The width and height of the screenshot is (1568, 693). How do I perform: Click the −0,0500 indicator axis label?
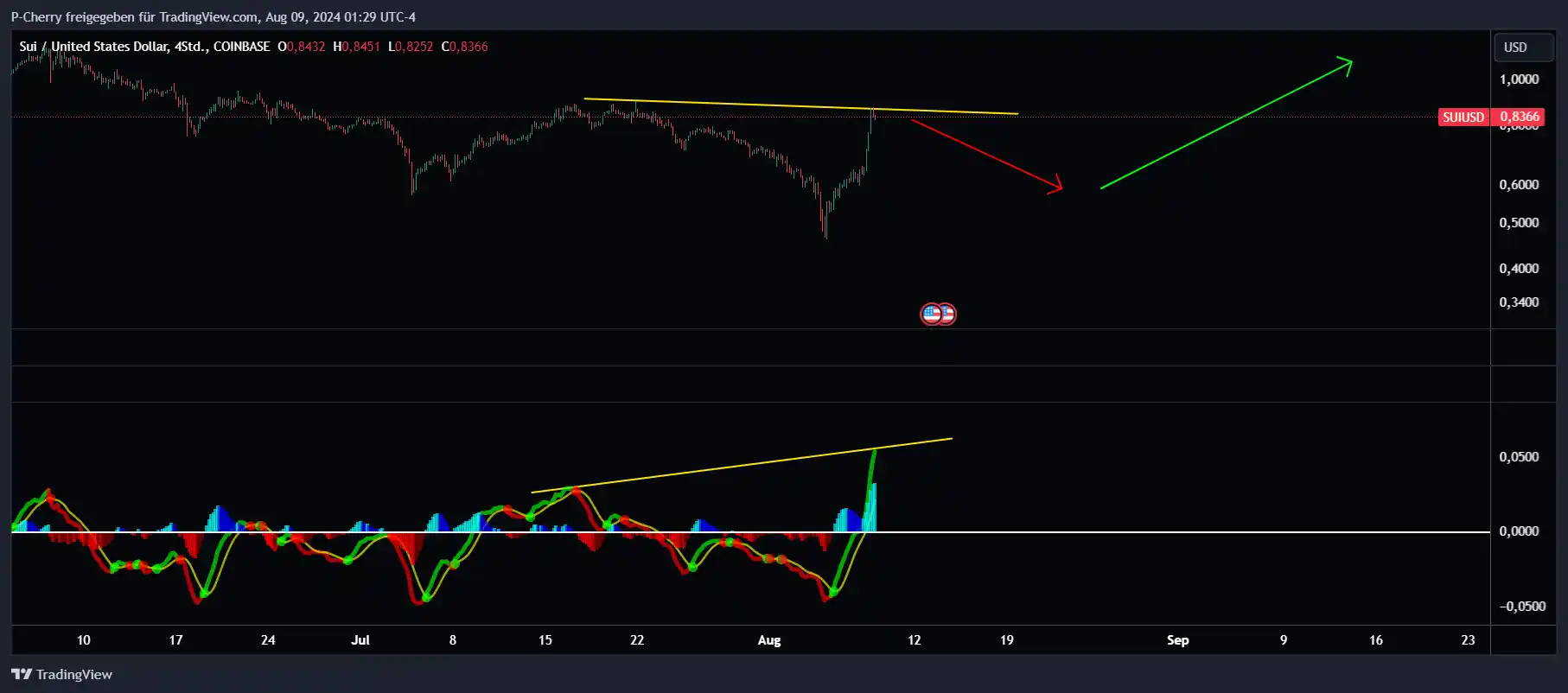(1522, 606)
